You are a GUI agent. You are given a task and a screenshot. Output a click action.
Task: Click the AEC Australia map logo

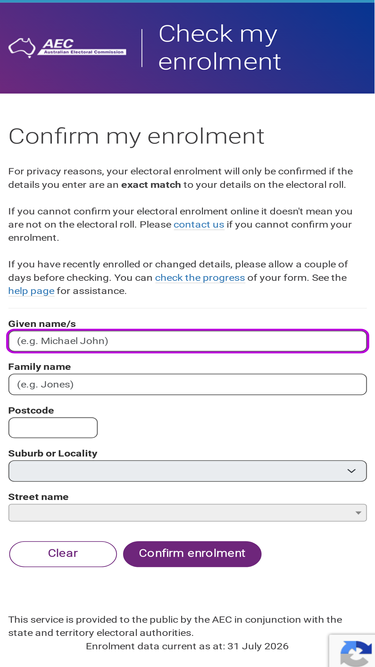22,47
